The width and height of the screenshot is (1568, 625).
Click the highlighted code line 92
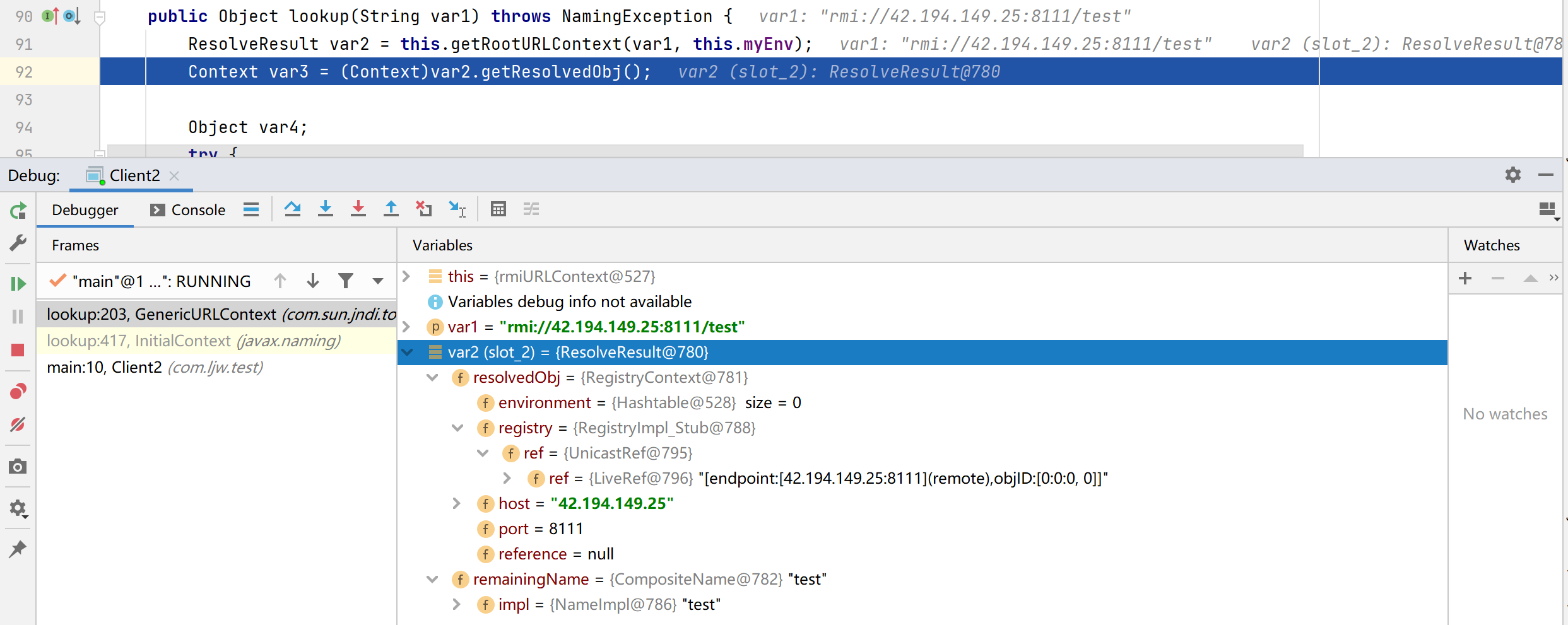pyautogui.click(x=831, y=71)
